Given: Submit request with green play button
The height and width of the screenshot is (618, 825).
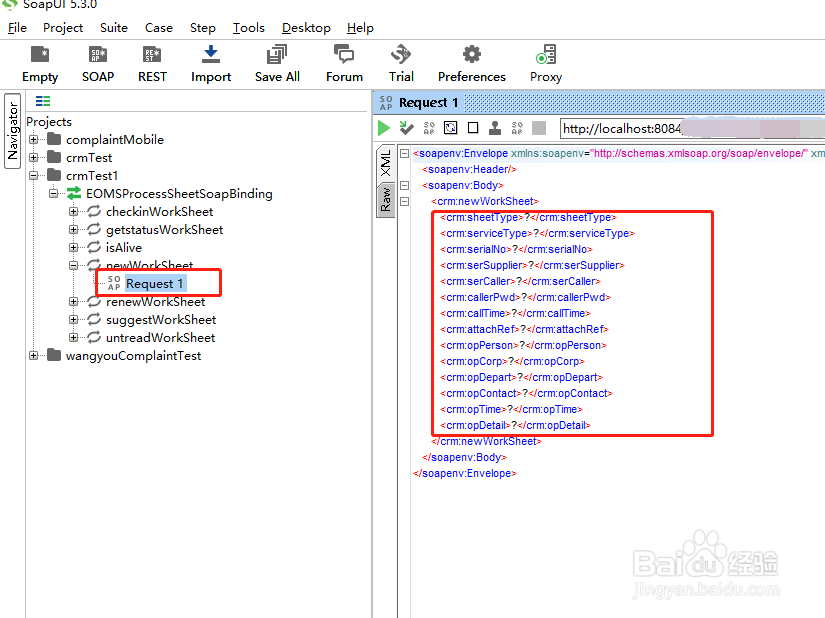Looking at the screenshot, I should pyautogui.click(x=384, y=128).
